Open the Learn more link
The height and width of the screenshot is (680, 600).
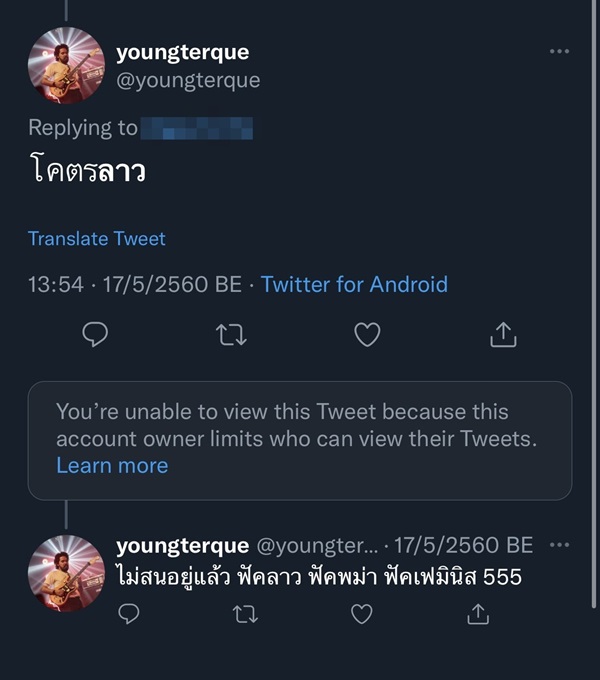(112, 465)
